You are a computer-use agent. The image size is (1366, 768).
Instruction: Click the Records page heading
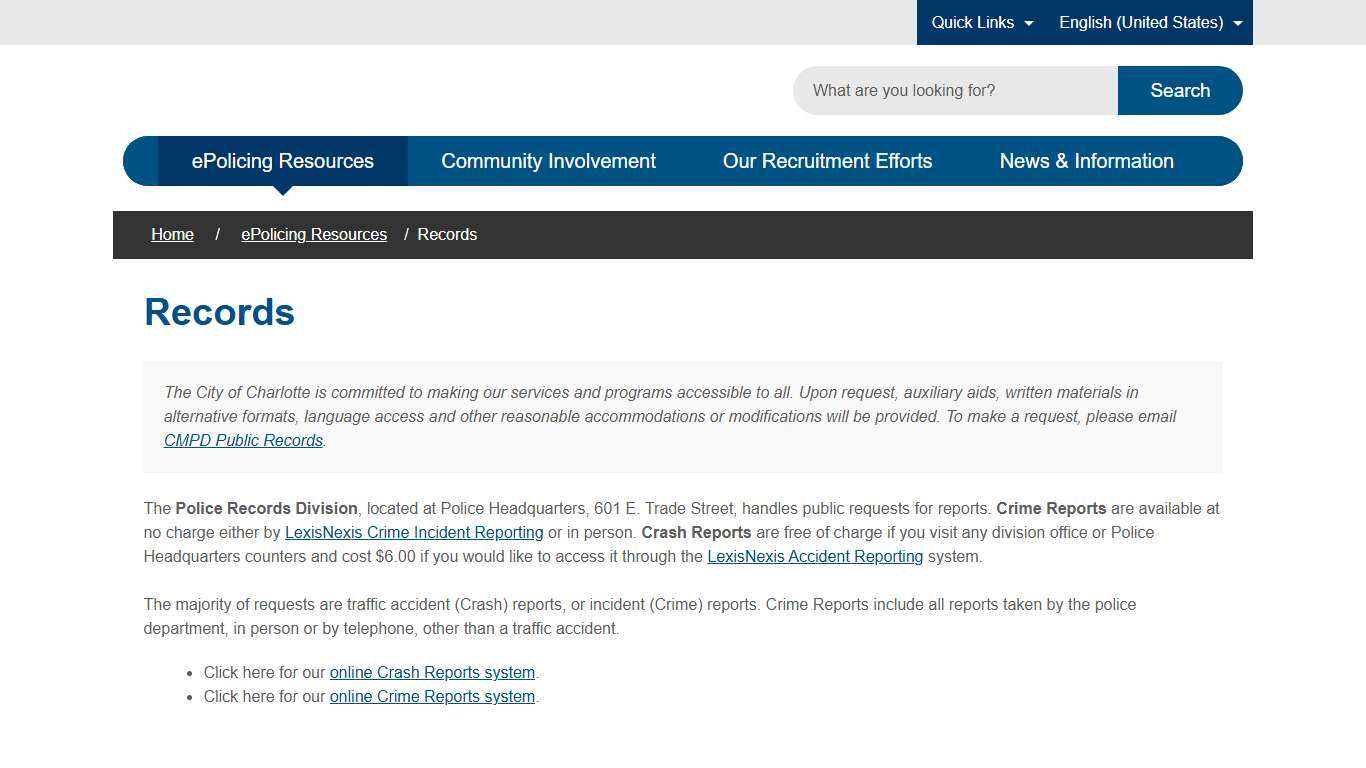tap(219, 312)
